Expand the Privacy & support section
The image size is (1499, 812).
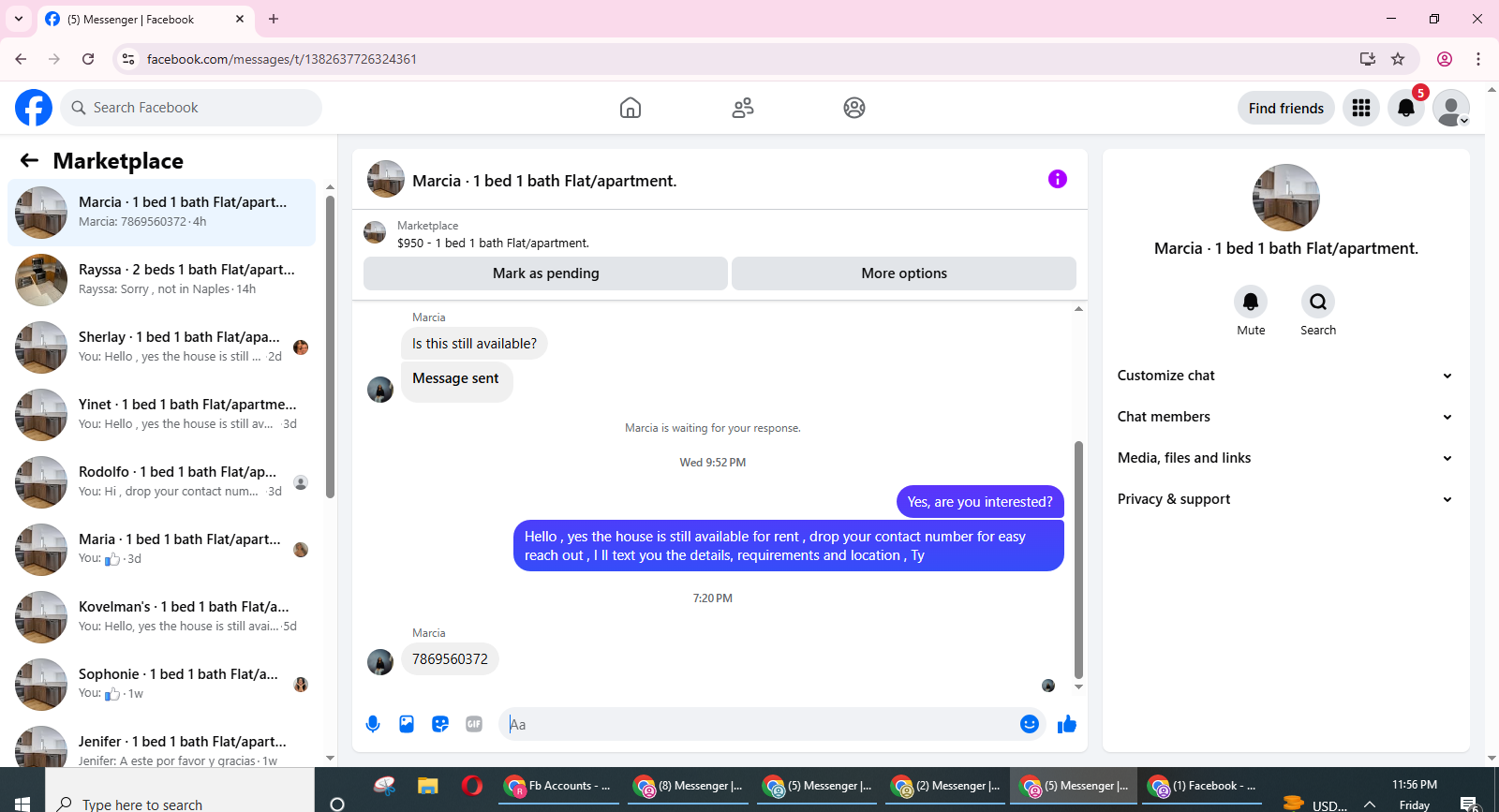tap(1285, 499)
